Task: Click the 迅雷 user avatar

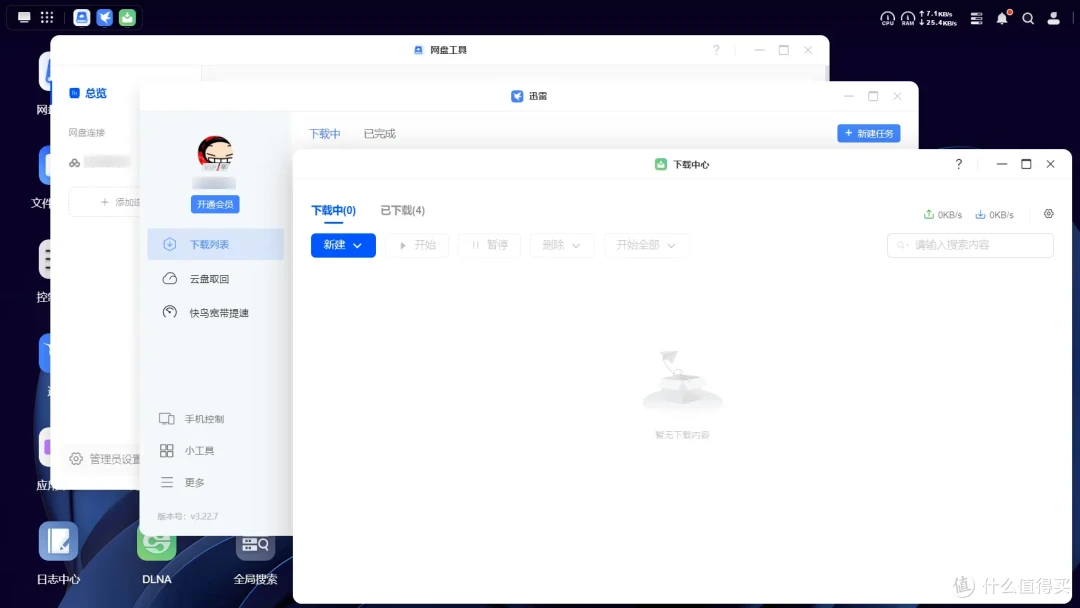Action: click(x=215, y=153)
